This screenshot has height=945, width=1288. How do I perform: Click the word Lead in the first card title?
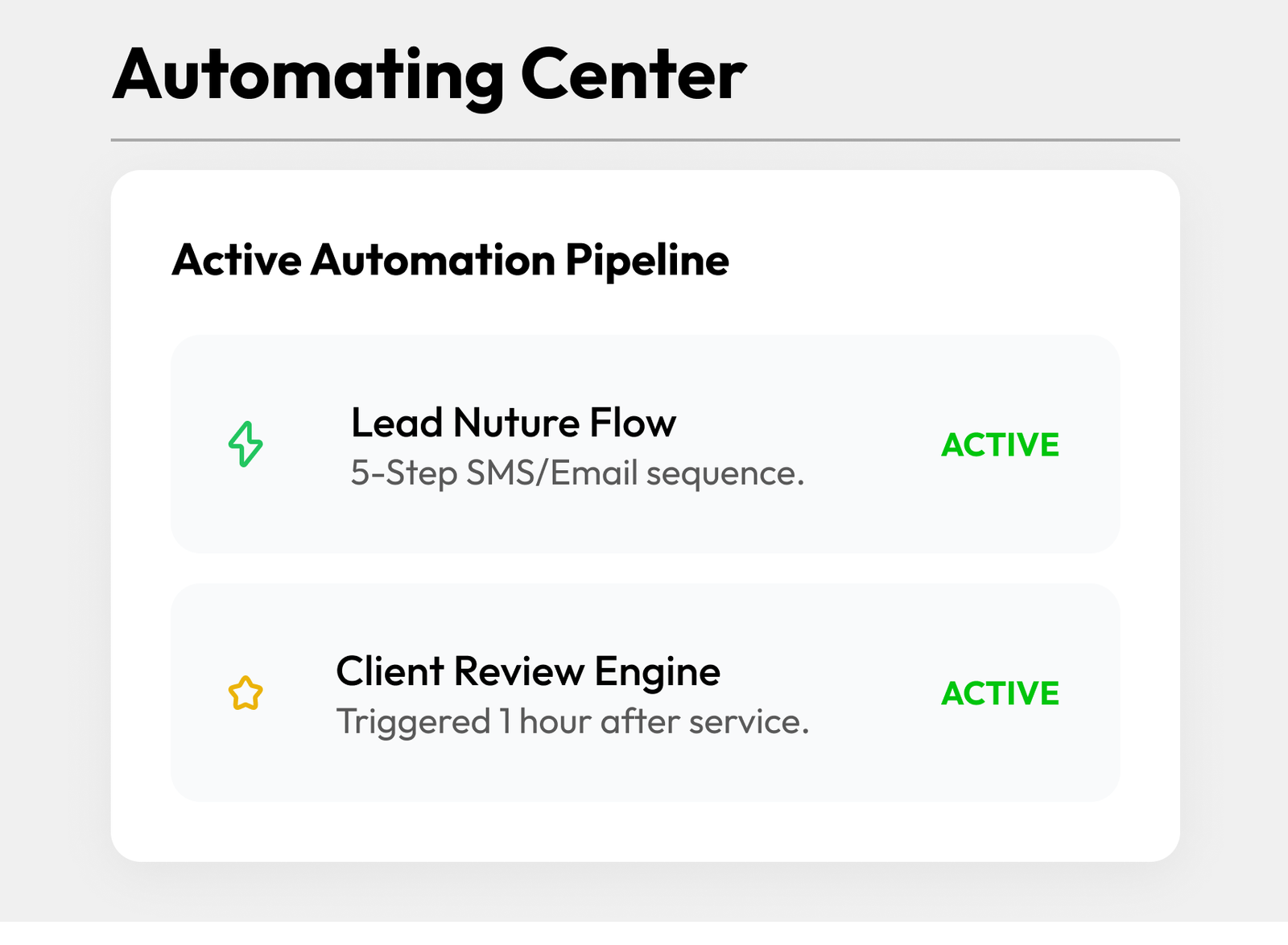pyautogui.click(x=397, y=423)
